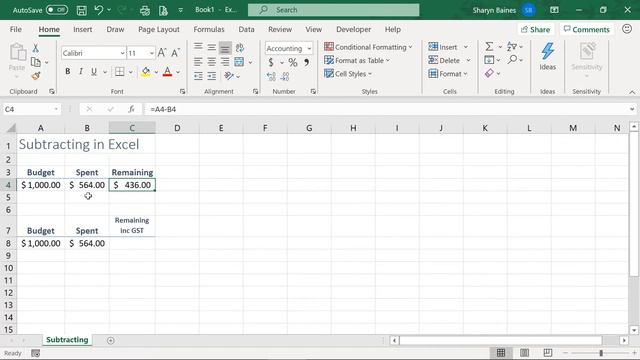The height and width of the screenshot is (360, 640).
Task: Decrease font size with smaller A
Action: 175,53
